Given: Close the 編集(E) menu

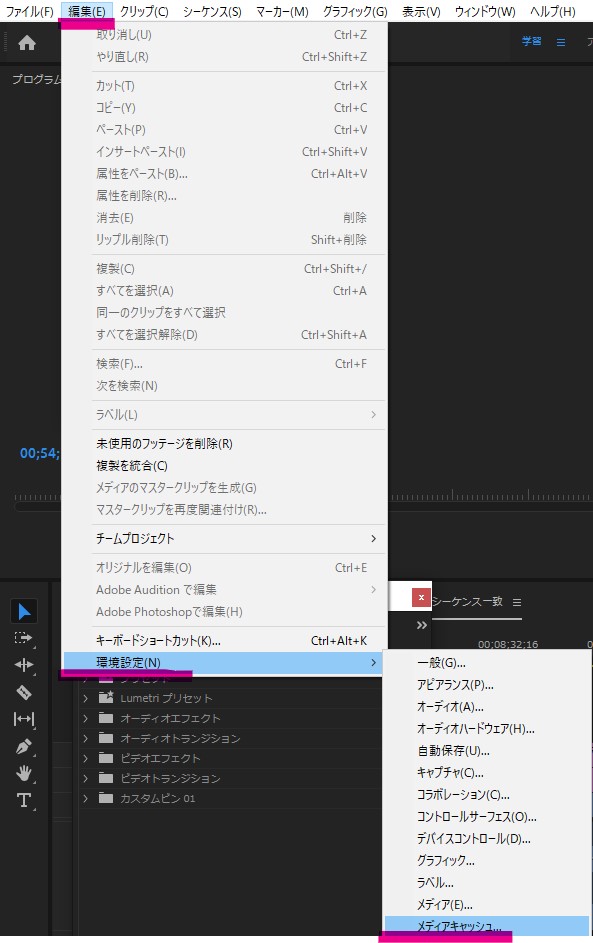Looking at the screenshot, I should [x=87, y=11].
